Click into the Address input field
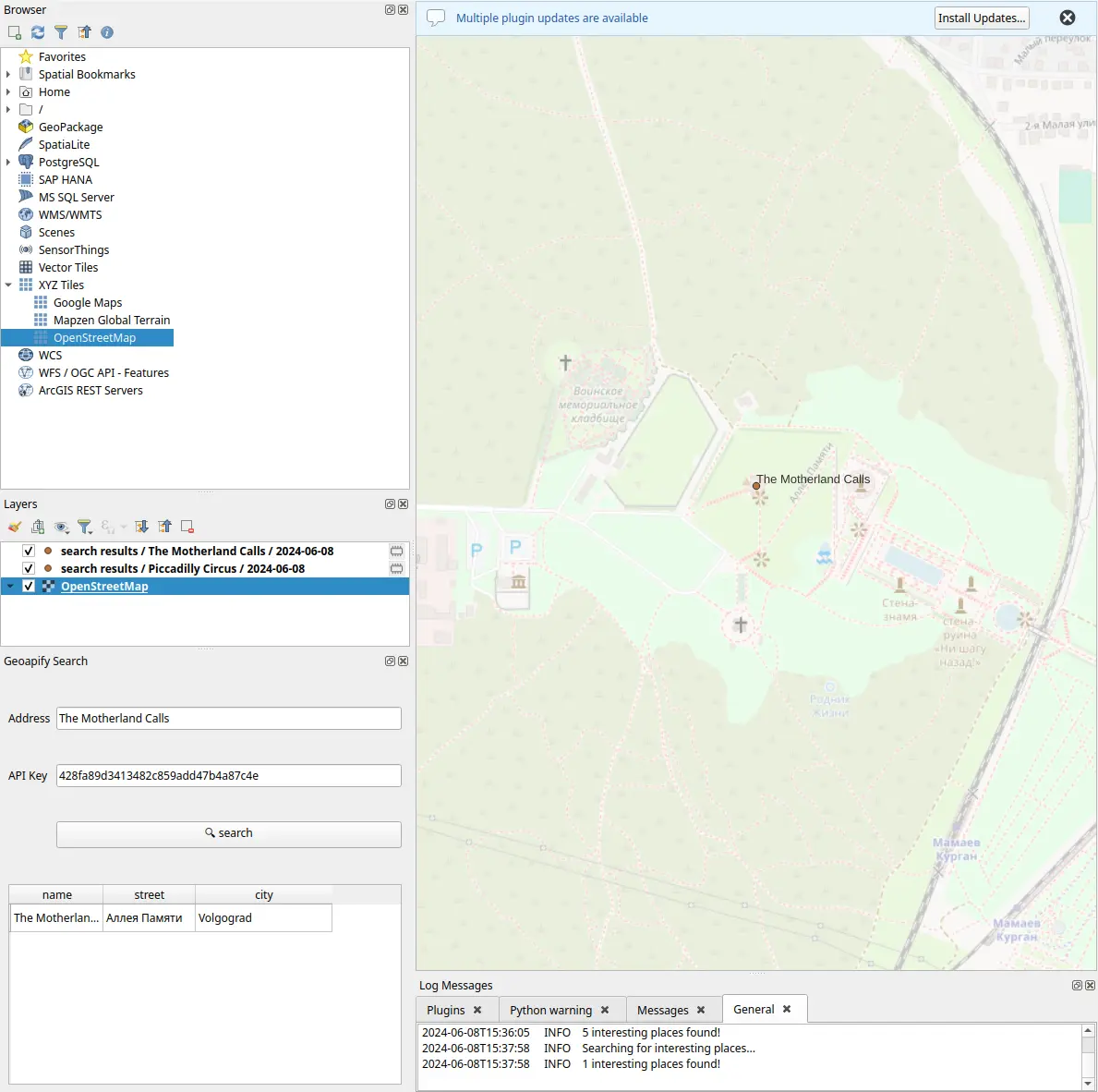Screen dimensions: 1098x1092 (x=228, y=719)
